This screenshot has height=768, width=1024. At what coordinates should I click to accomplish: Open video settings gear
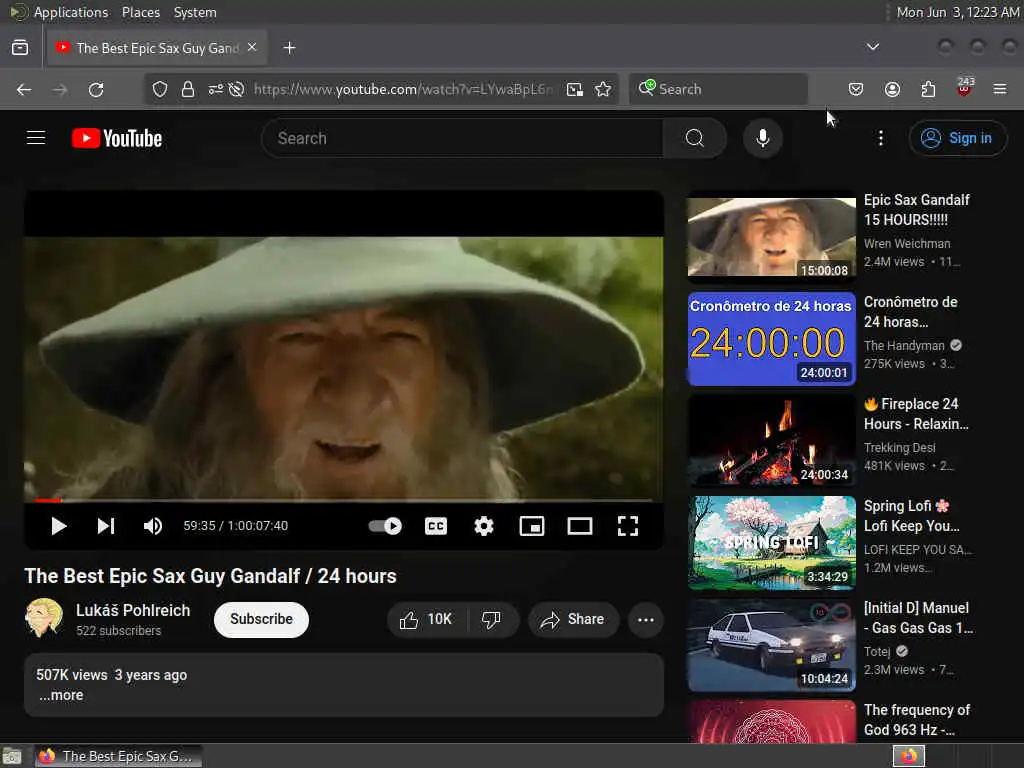484,526
